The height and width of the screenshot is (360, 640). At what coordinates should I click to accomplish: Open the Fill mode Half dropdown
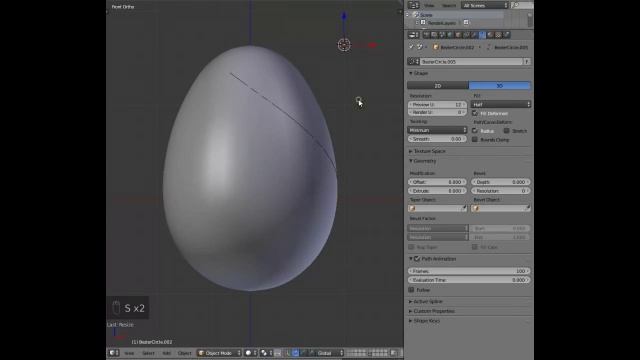501,104
